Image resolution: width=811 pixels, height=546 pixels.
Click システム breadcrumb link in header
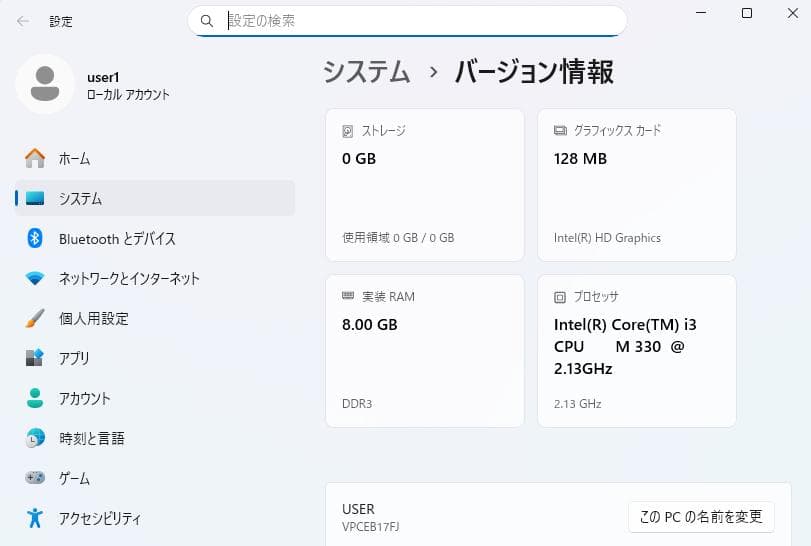click(x=367, y=71)
